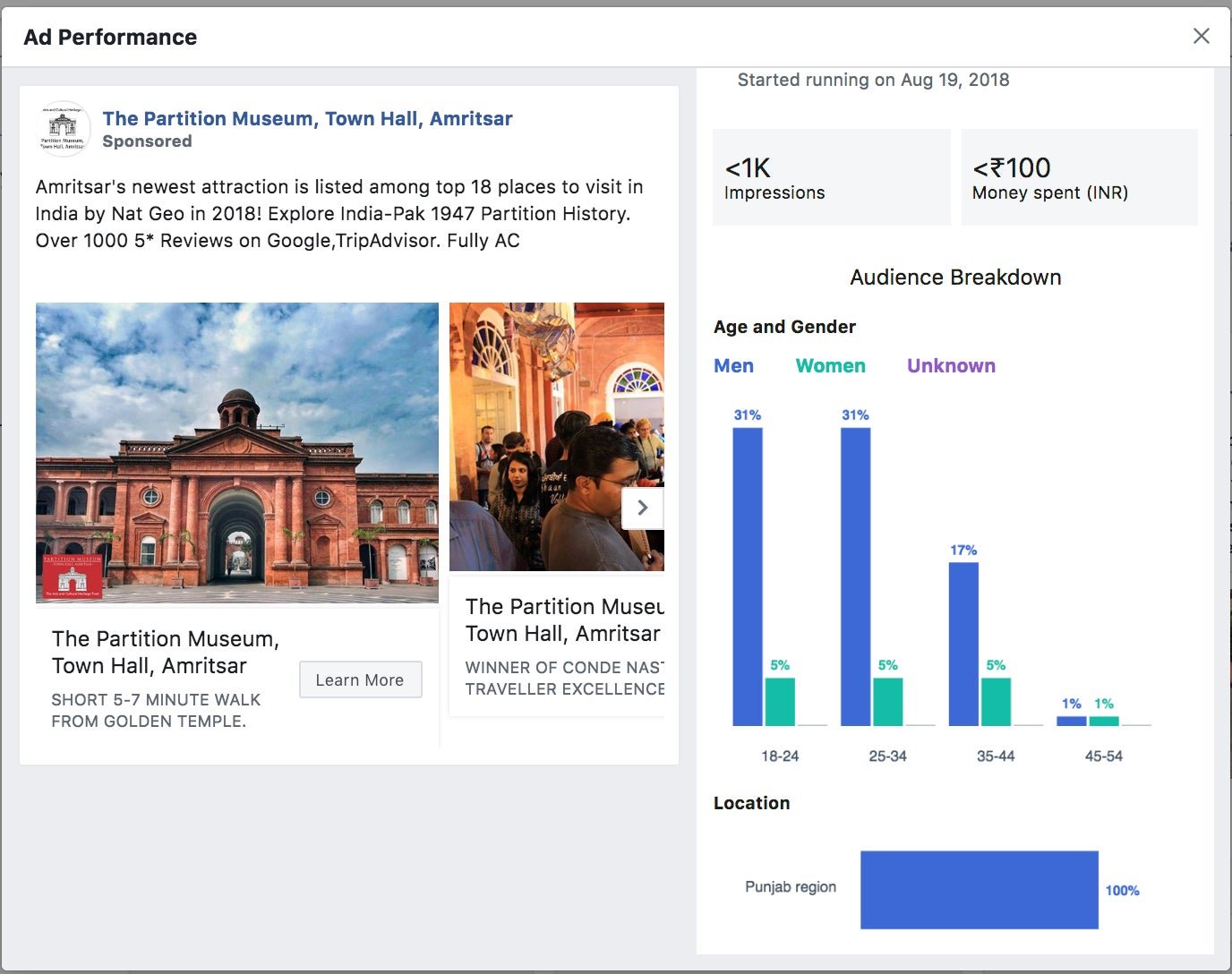Click the 17% Men bar for 35-44
The image size is (1232, 974).
tap(963, 644)
